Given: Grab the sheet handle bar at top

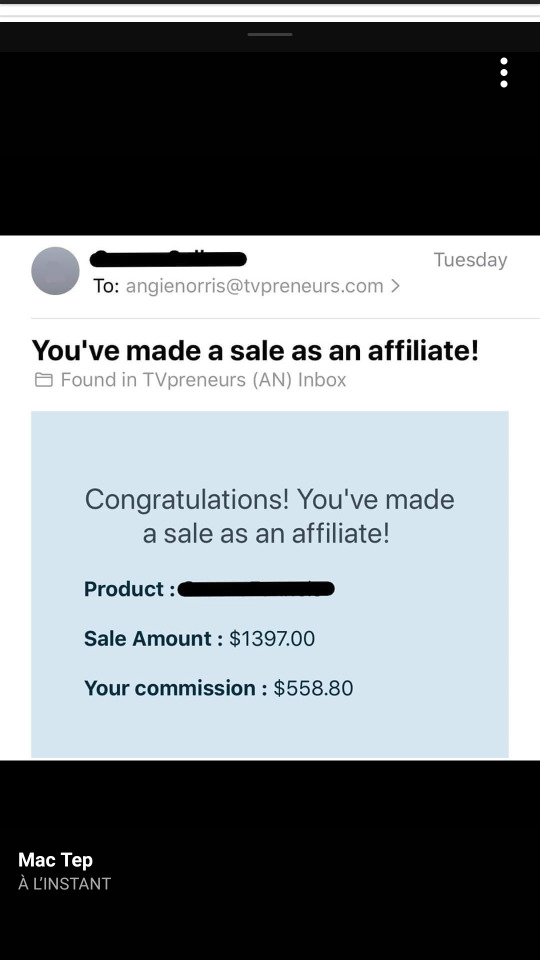Looking at the screenshot, I should (x=270, y=34).
